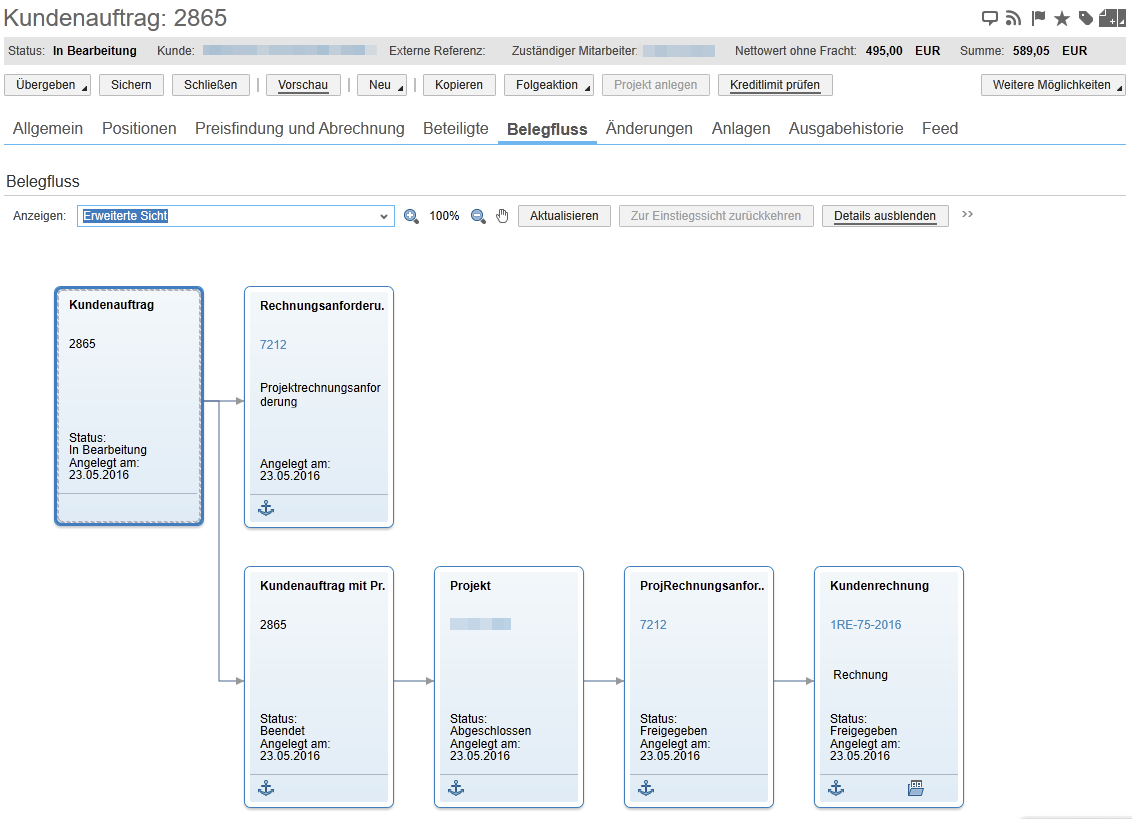The image size is (1132, 819).
Task: Click the zoom in magnifier icon
Action: [411, 216]
